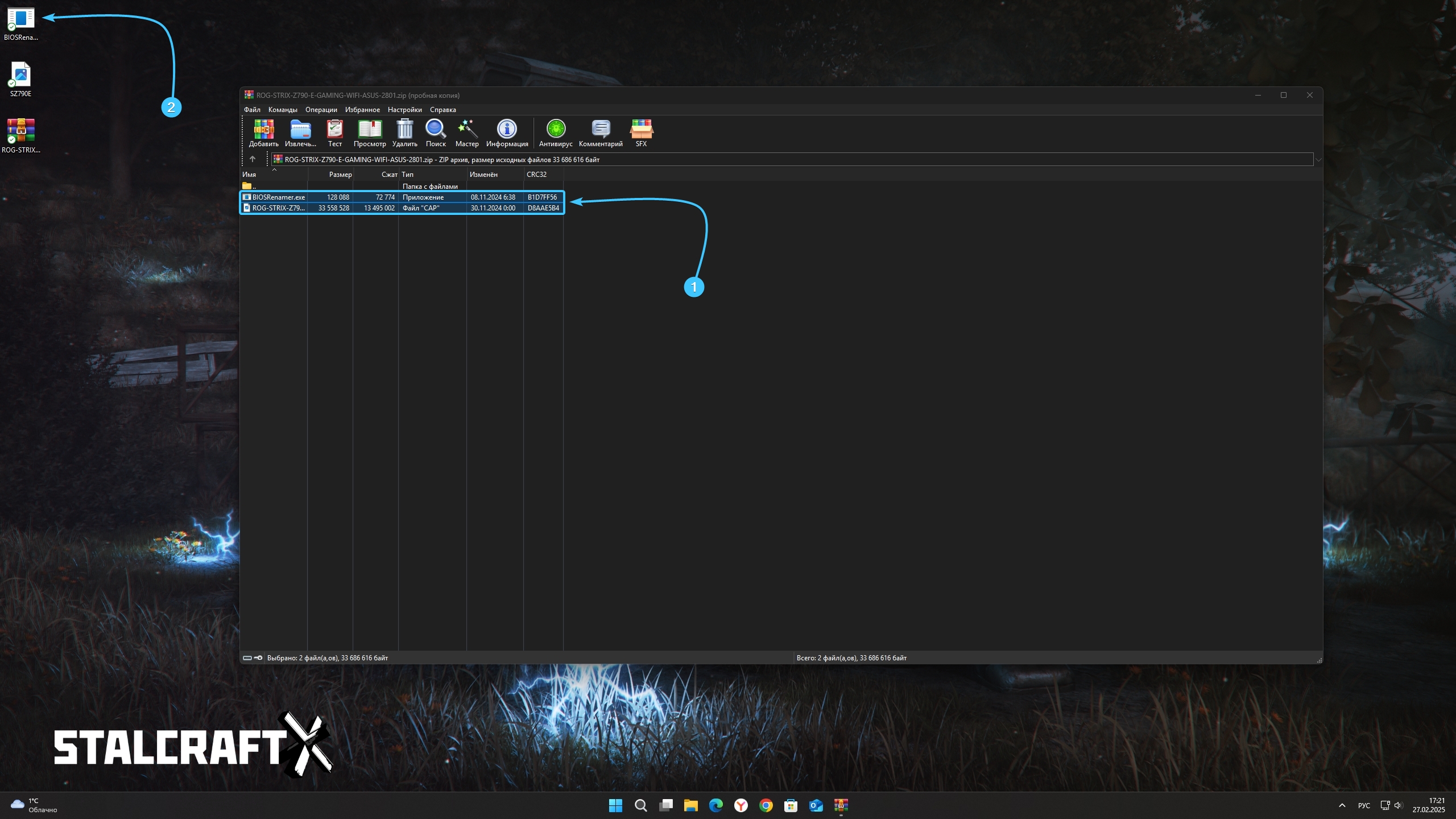
Task: Run the Тест archive test tool
Action: (335, 133)
